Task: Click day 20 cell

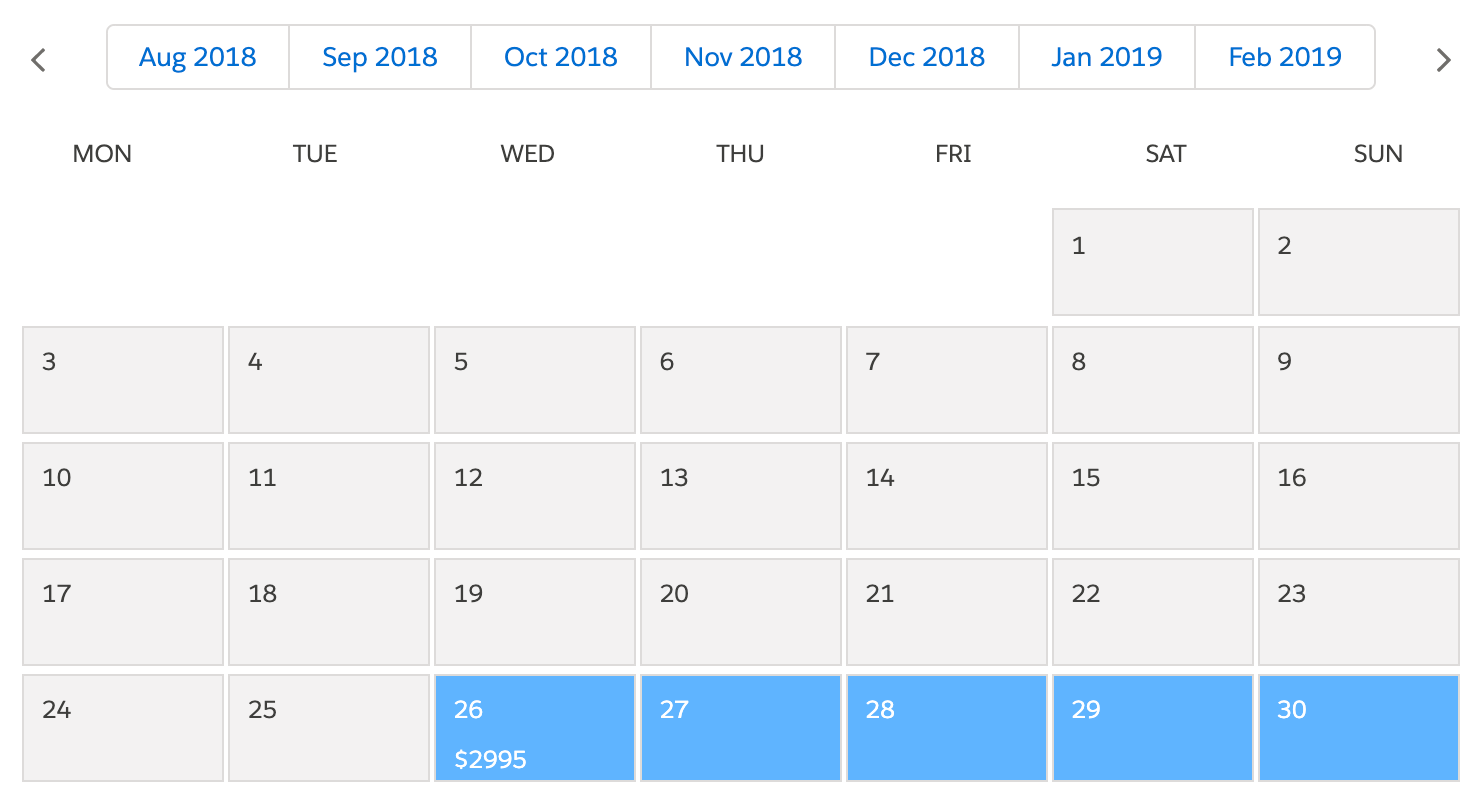Action: [741, 612]
